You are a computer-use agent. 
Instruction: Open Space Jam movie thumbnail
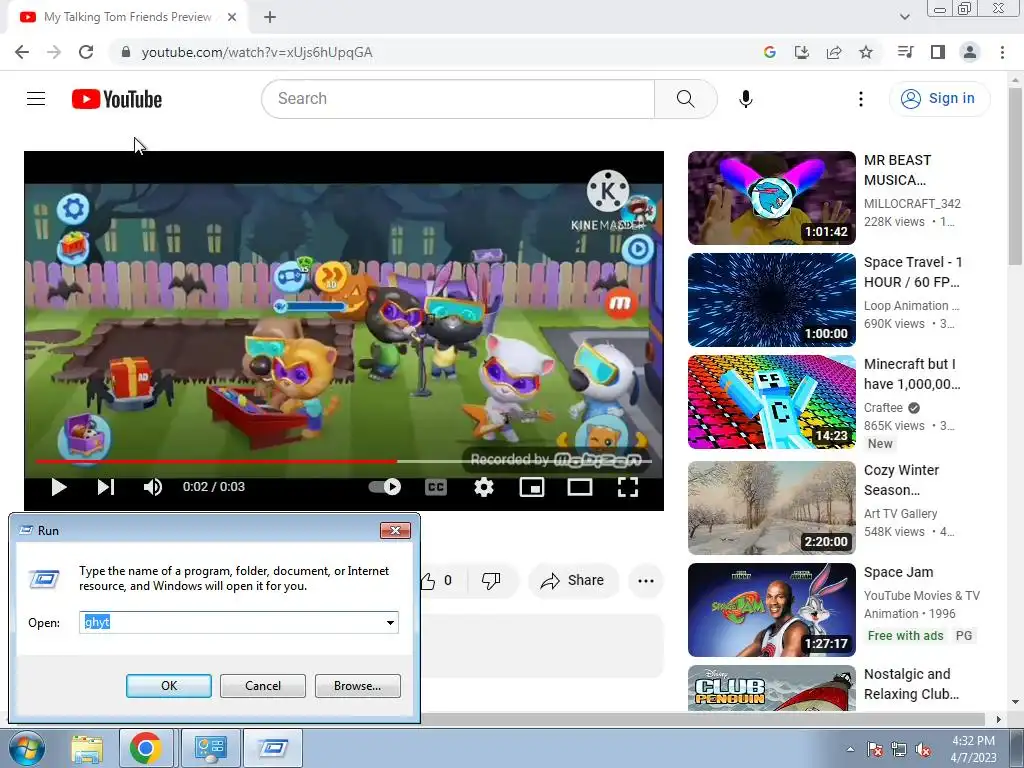(x=771, y=610)
